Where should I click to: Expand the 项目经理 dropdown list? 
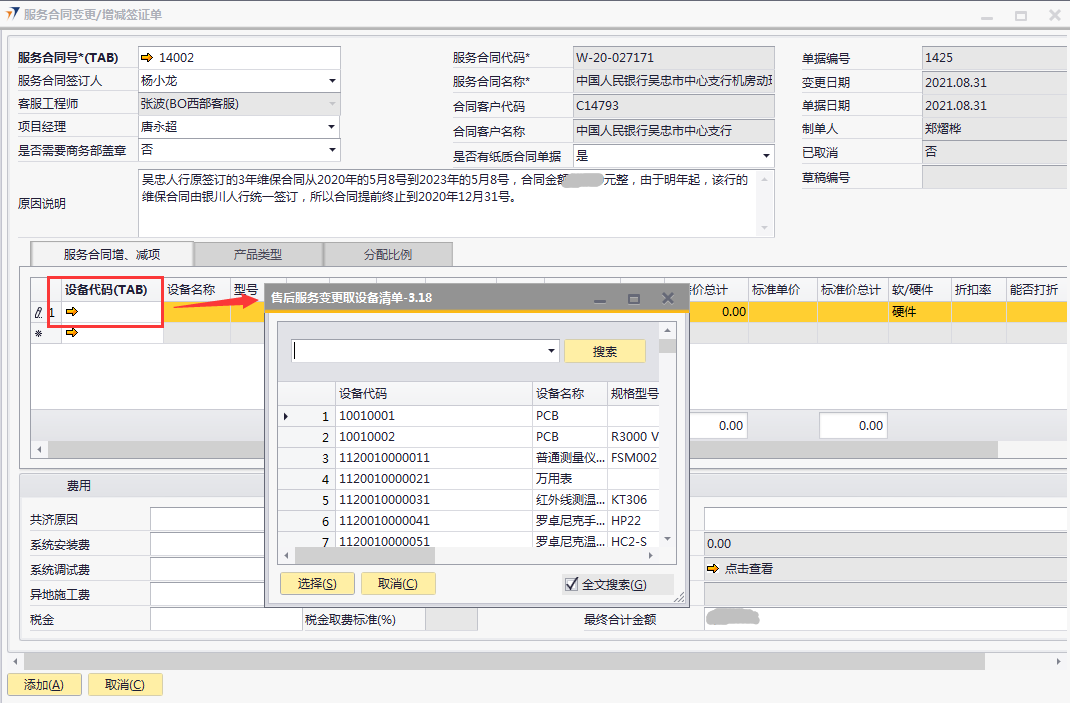tap(332, 127)
